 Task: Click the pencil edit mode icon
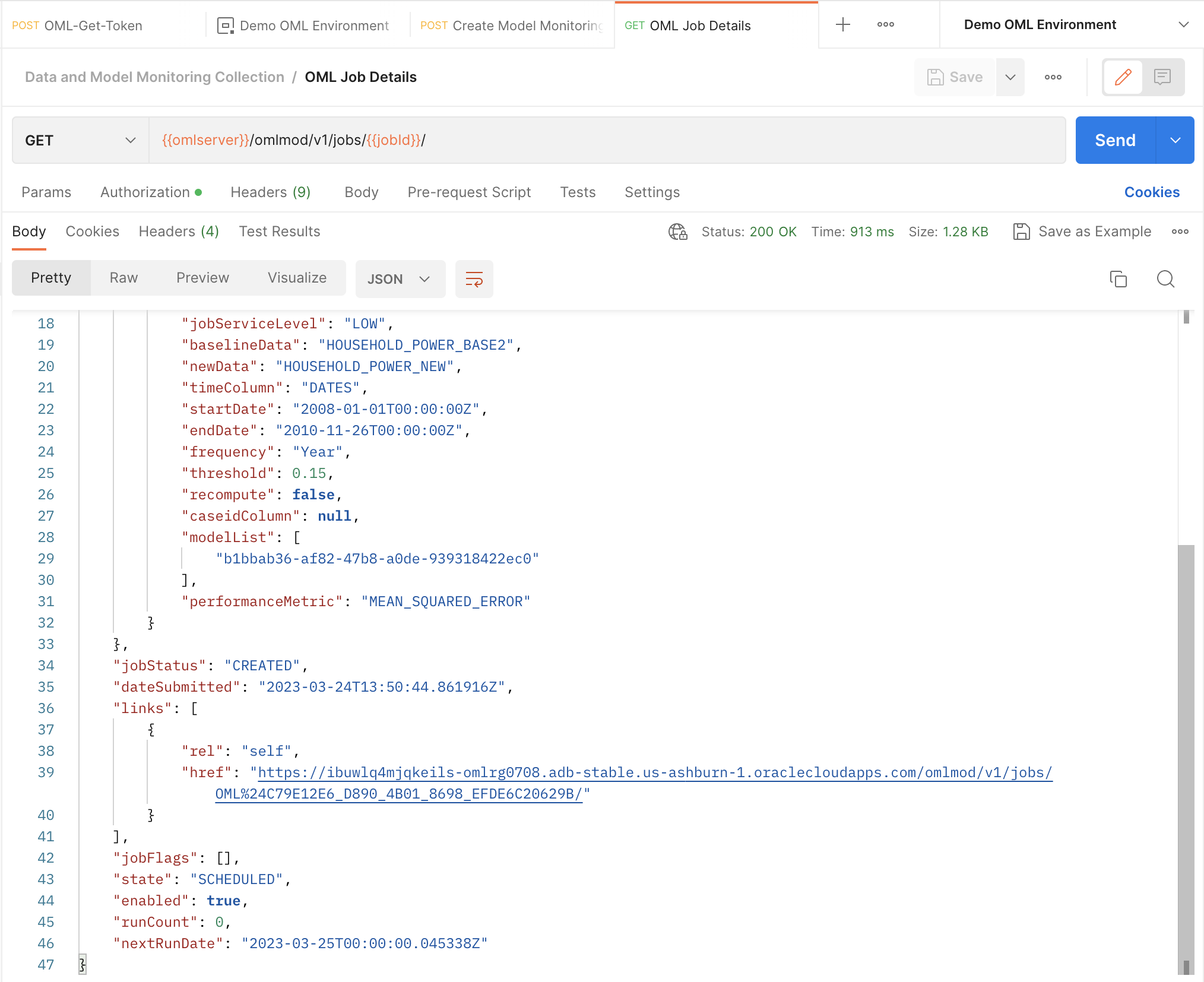click(x=1123, y=77)
